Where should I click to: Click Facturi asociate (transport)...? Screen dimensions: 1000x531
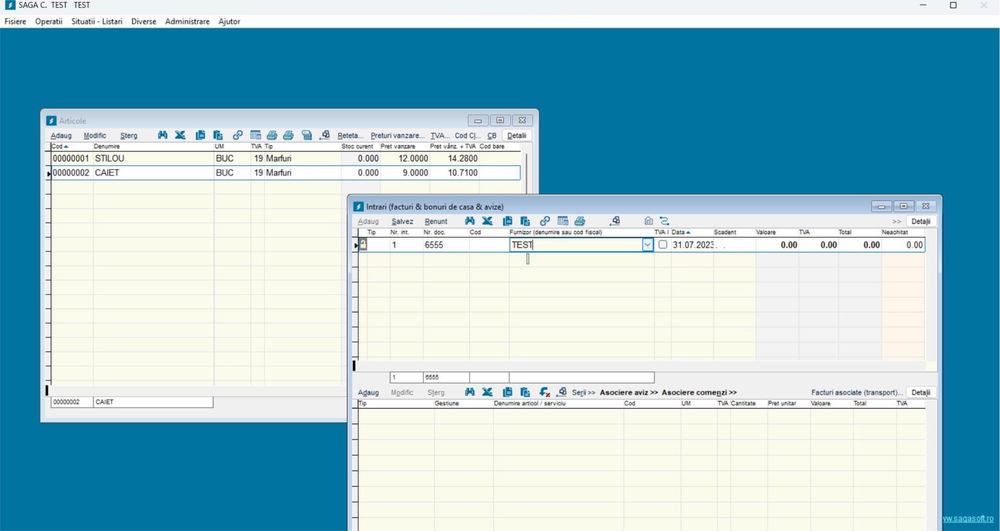click(x=857, y=393)
